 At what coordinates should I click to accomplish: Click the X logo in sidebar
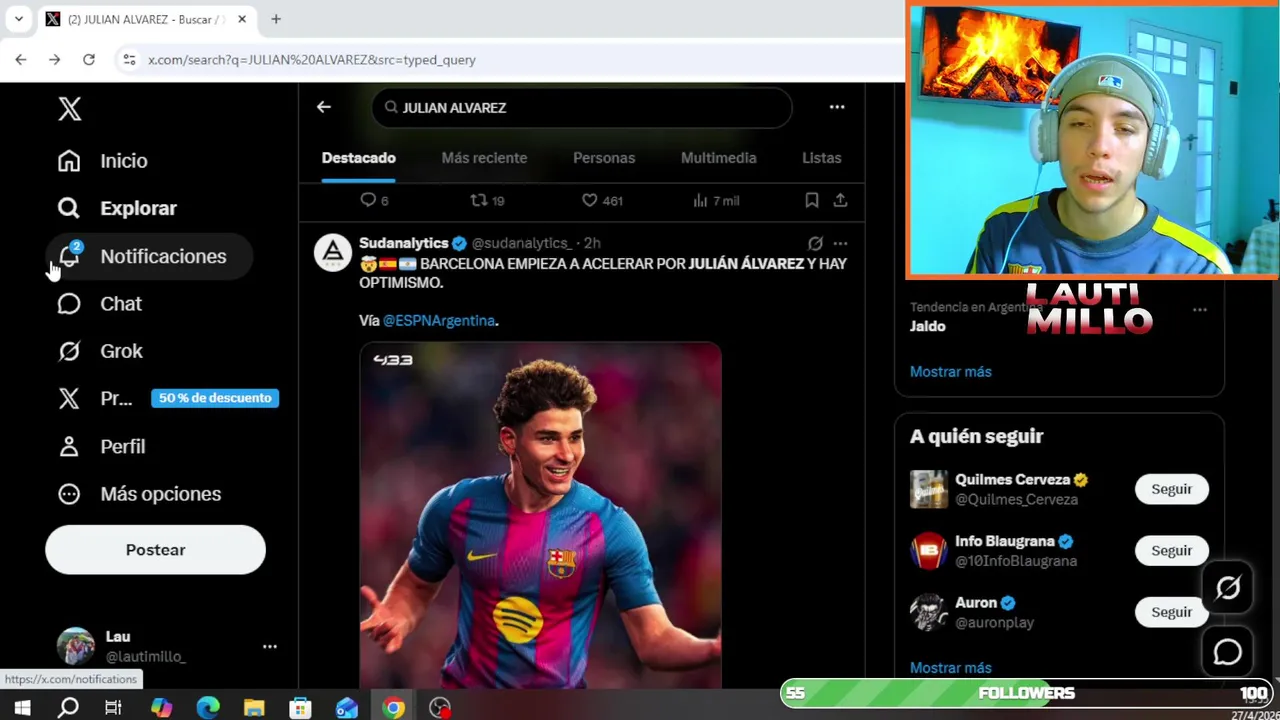point(69,109)
